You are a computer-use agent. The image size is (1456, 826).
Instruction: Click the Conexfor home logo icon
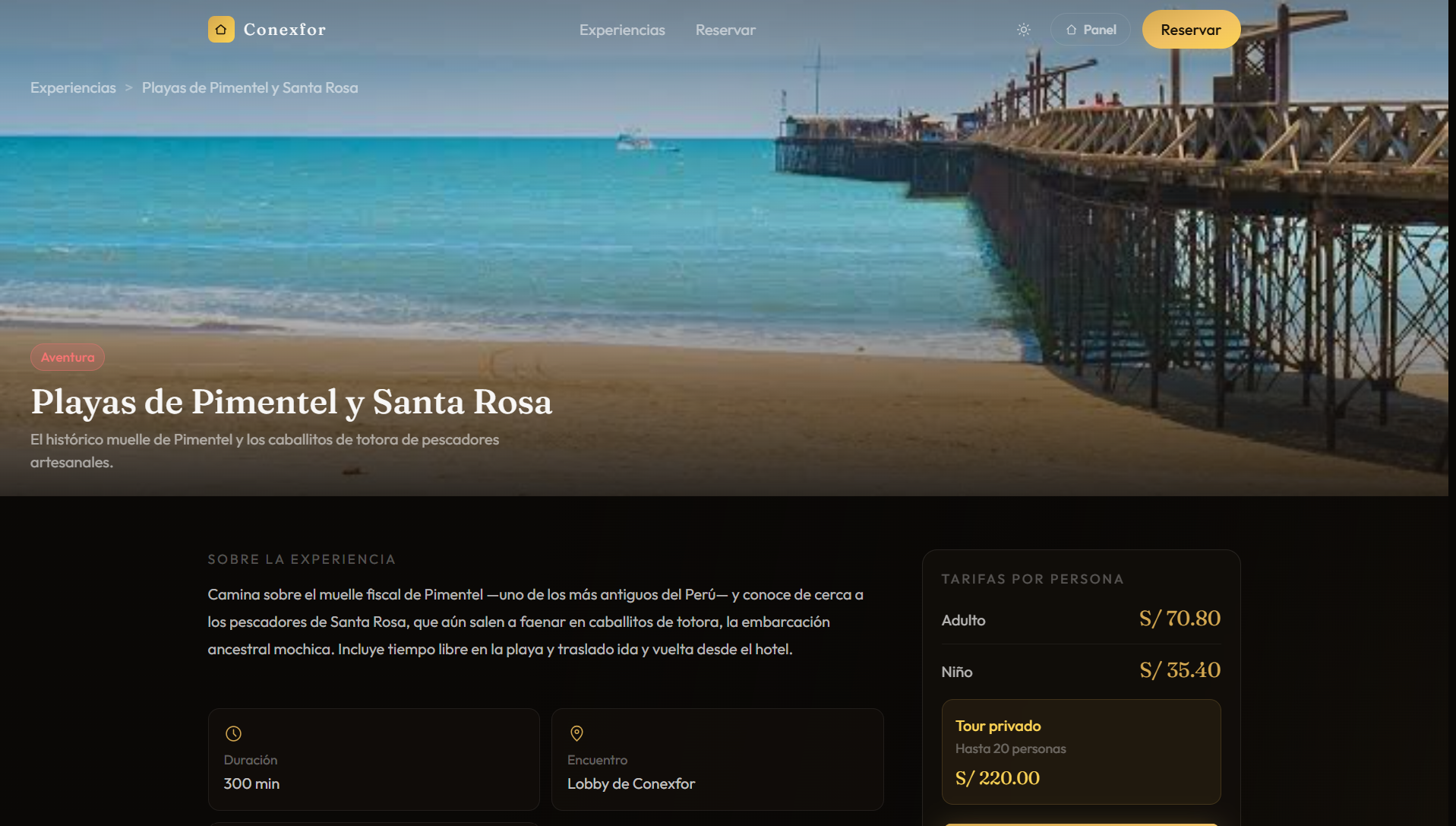(x=221, y=30)
